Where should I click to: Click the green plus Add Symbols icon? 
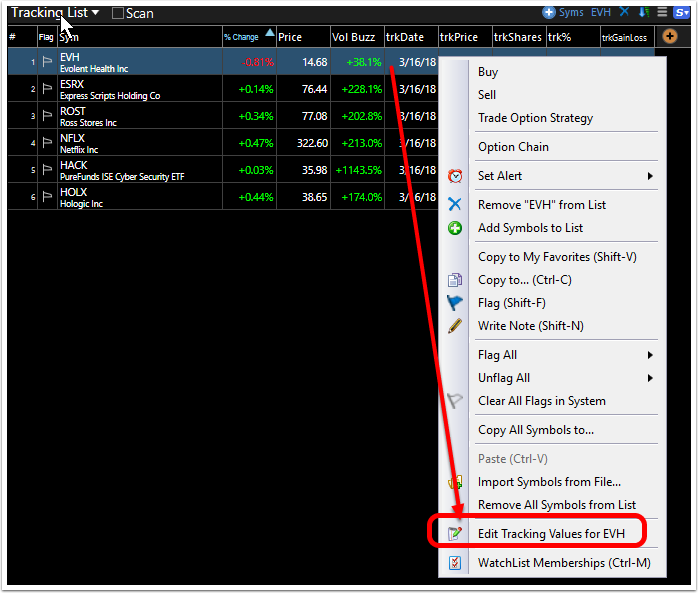tap(455, 228)
